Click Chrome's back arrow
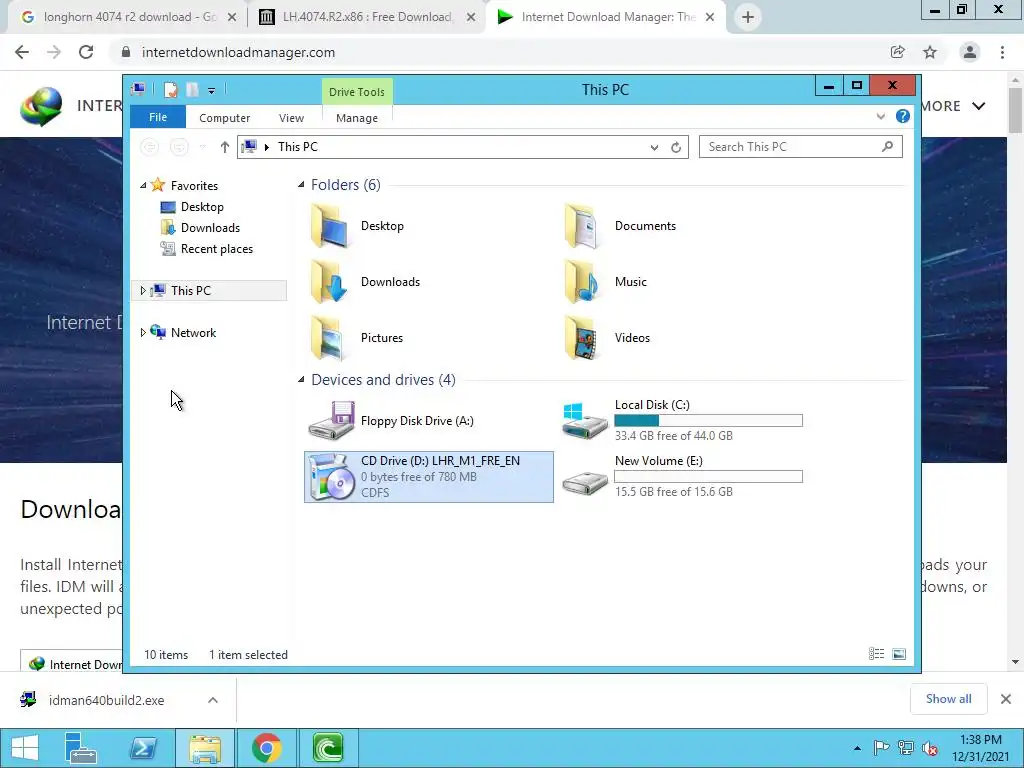Screen dimensions: 1024x768 tap(22, 52)
